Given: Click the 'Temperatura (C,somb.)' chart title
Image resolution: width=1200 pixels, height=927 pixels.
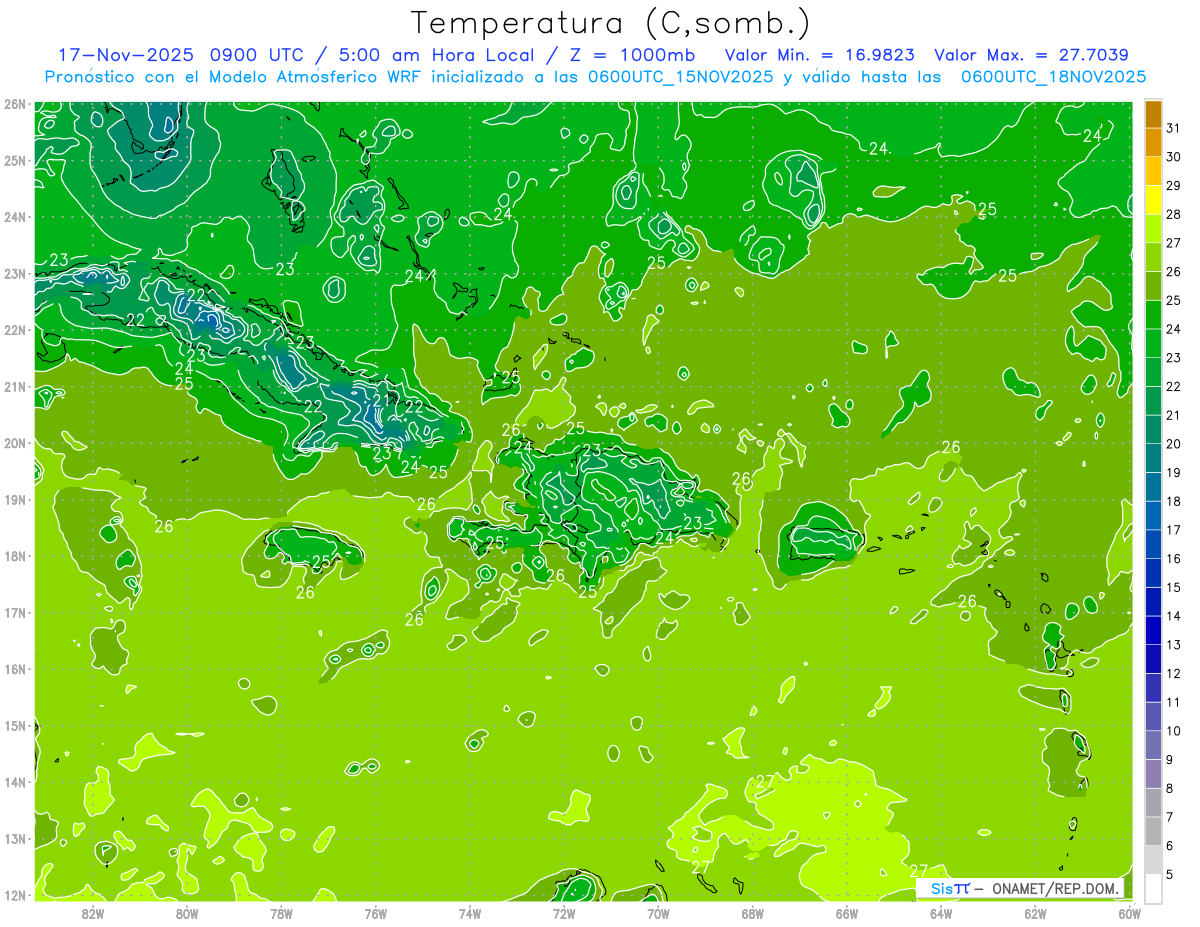Looking at the screenshot, I should [611, 22].
